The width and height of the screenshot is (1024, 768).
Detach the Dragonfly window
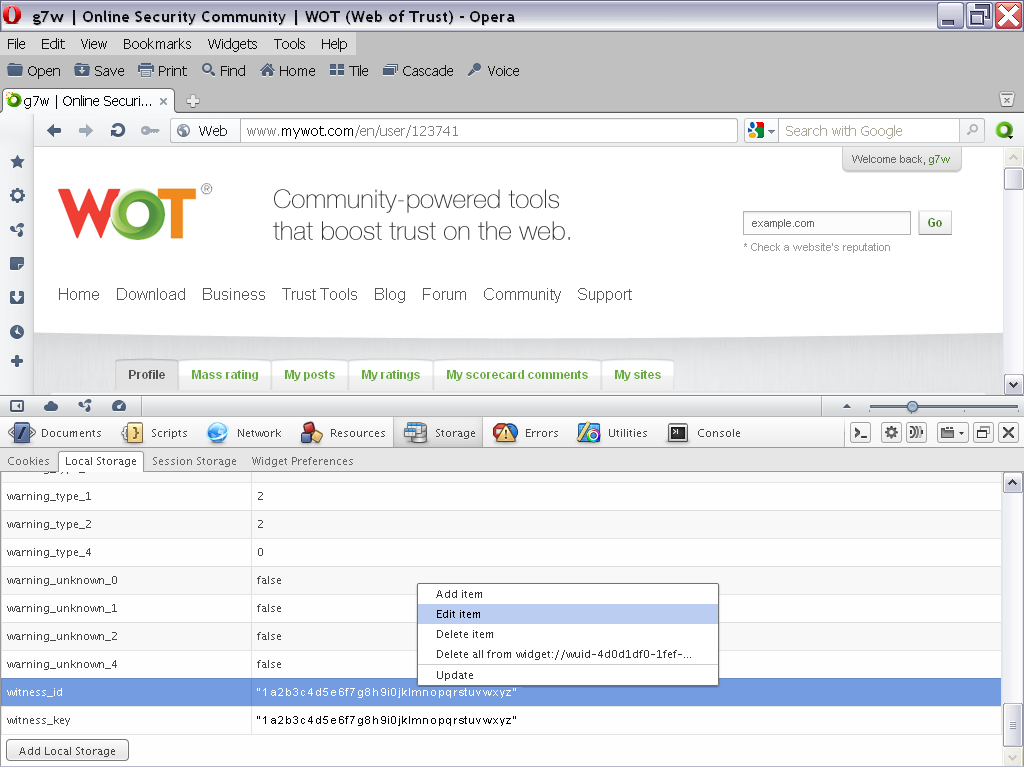point(983,432)
